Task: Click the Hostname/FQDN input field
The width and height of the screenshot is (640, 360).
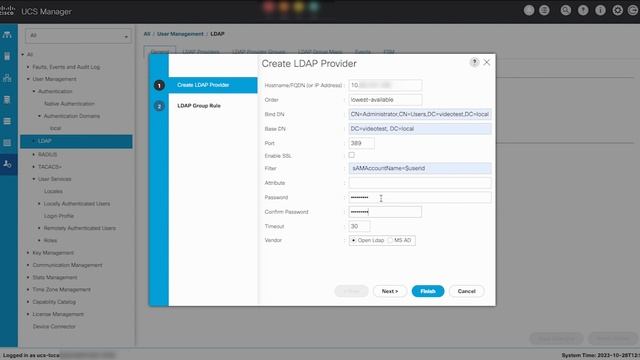Action: (x=385, y=85)
